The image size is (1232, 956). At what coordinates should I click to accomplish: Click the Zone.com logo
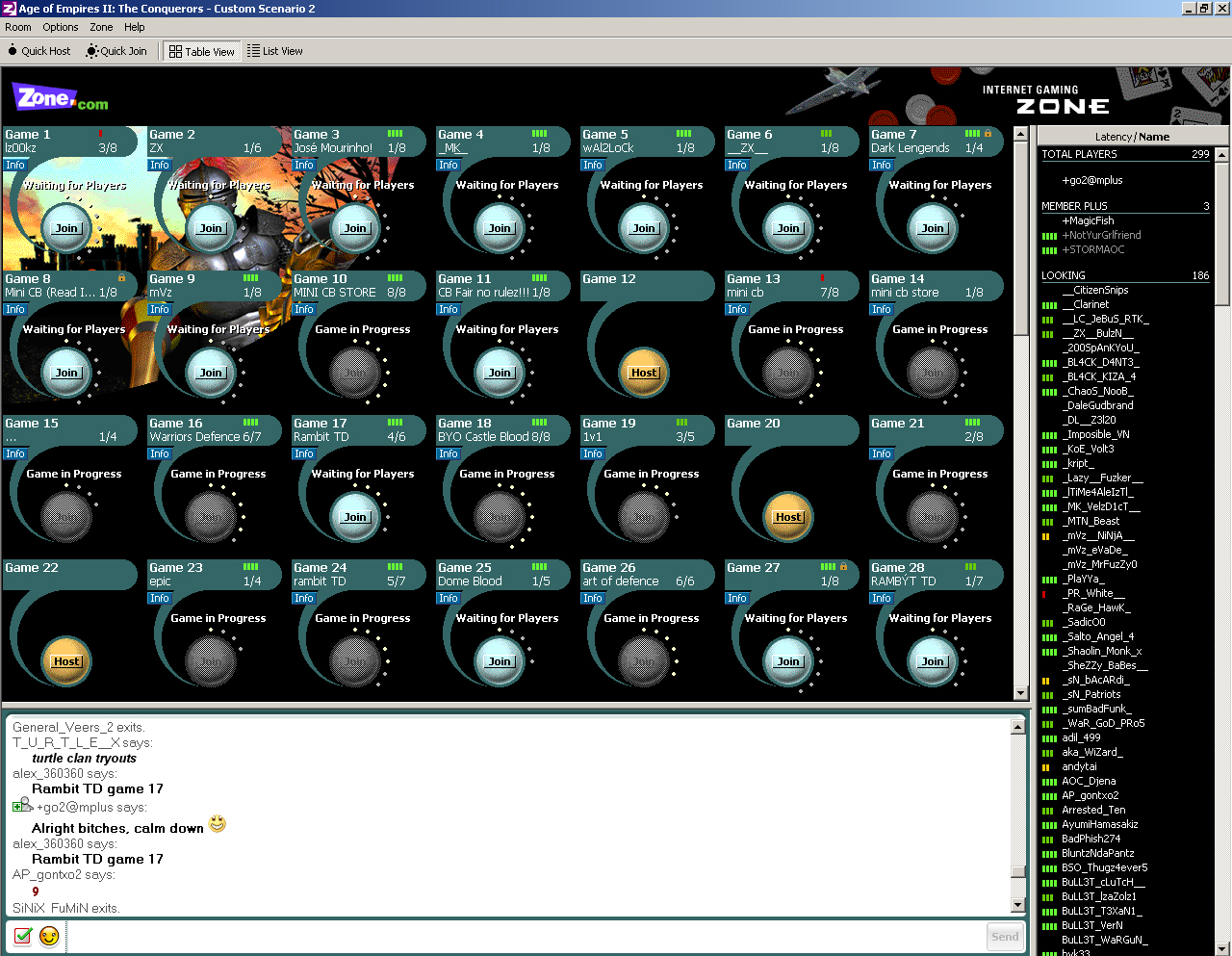pyautogui.click(x=60, y=98)
